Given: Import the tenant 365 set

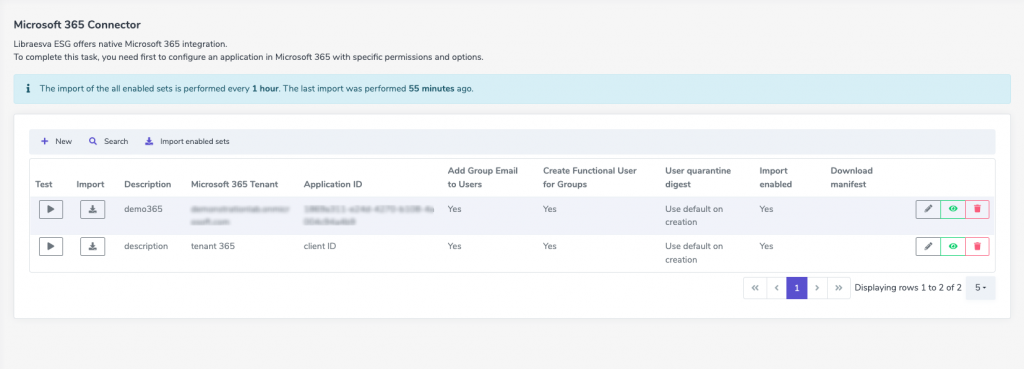Looking at the screenshot, I should click(x=93, y=246).
